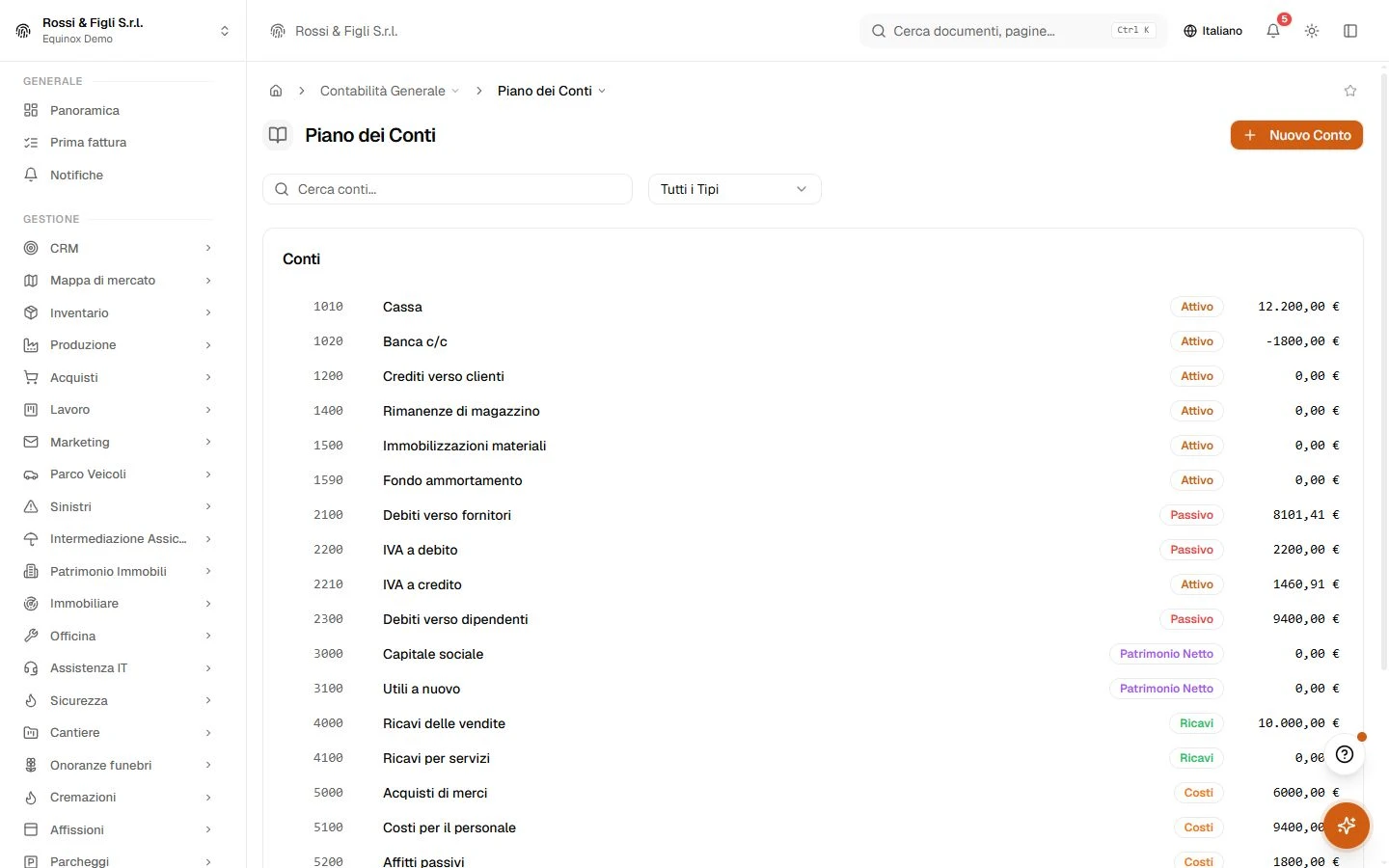
Task: Click the Passivo badge for IVA a debito
Action: click(x=1191, y=550)
